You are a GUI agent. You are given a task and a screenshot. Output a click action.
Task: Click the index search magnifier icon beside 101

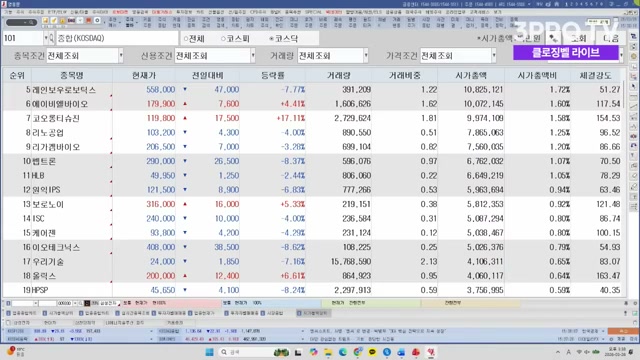point(51,38)
